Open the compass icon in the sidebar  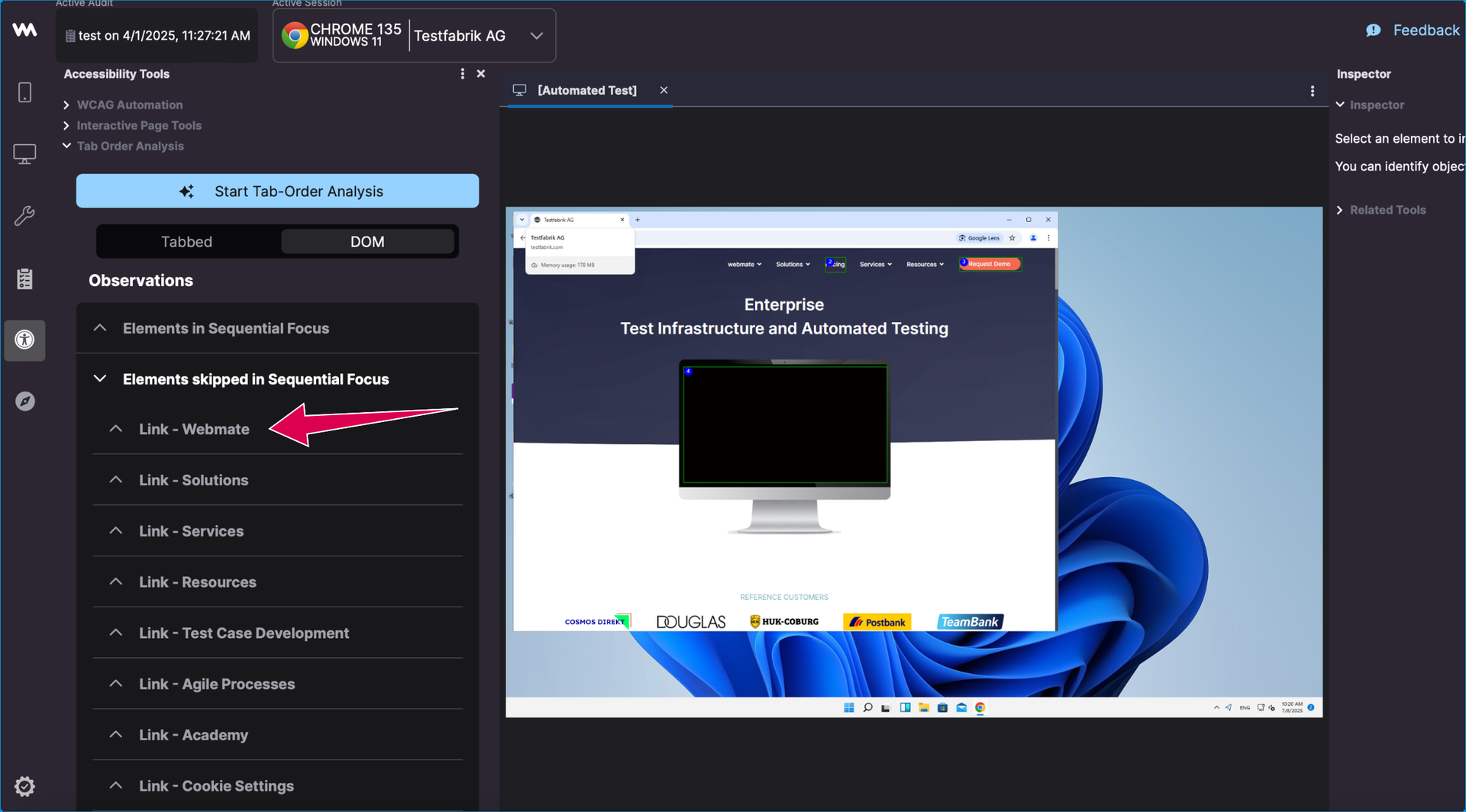tap(24, 401)
